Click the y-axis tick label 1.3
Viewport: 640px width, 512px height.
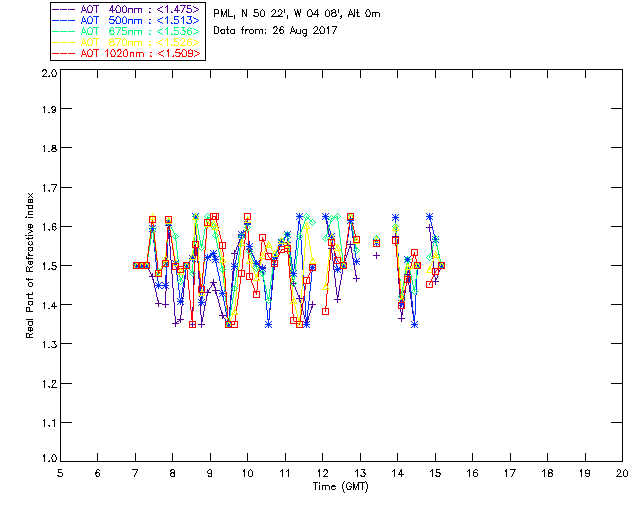(x=49, y=344)
